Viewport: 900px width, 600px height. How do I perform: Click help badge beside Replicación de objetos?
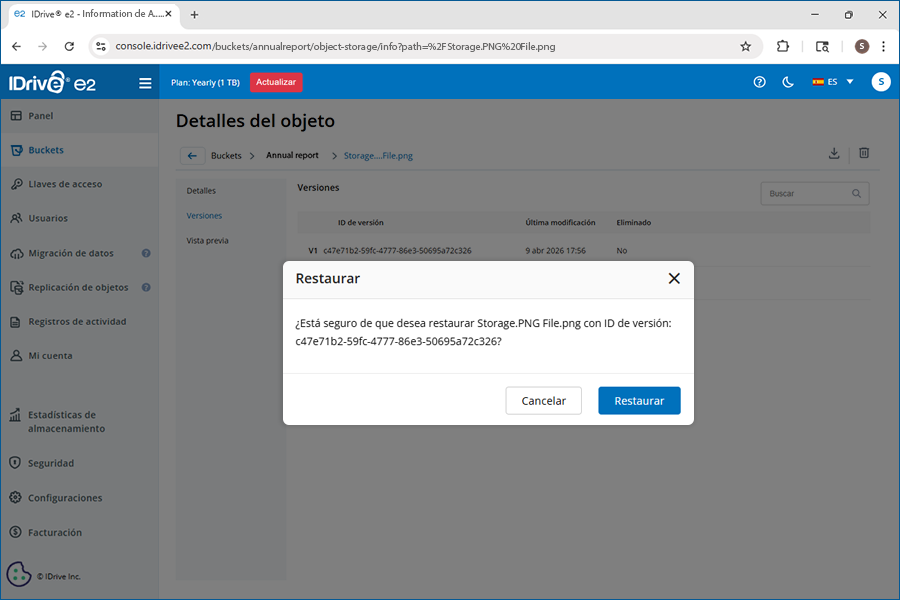(146, 287)
